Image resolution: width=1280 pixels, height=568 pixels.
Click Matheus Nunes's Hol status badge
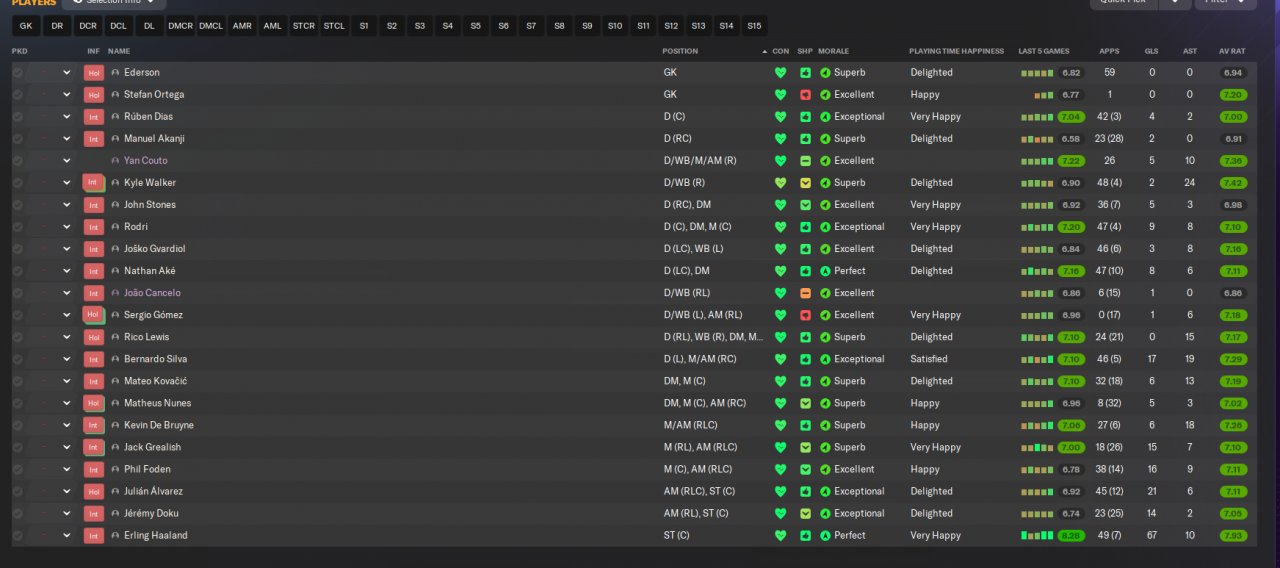click(x=94, y=403)
